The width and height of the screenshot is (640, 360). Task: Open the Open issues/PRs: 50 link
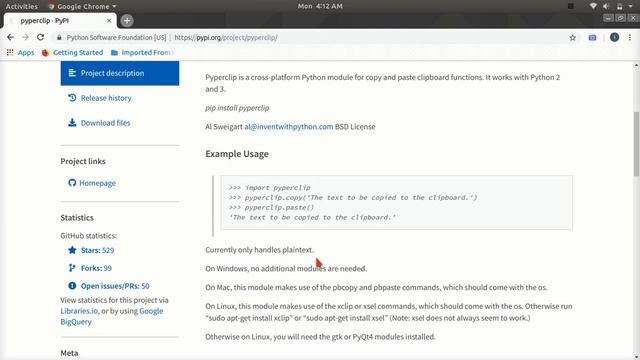click(x=115, y=286)
